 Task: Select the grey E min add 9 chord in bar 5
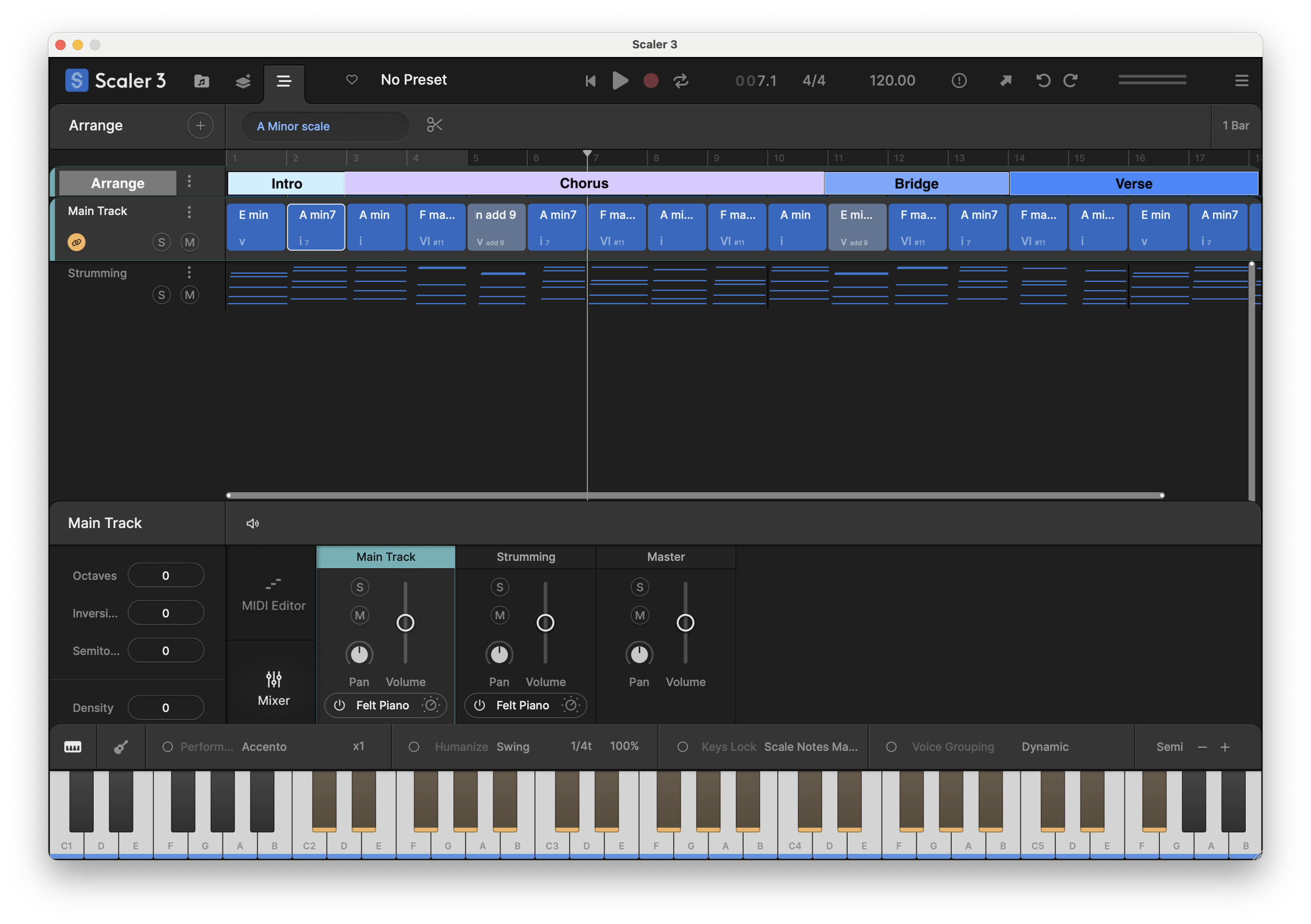[x=496, y=227]
